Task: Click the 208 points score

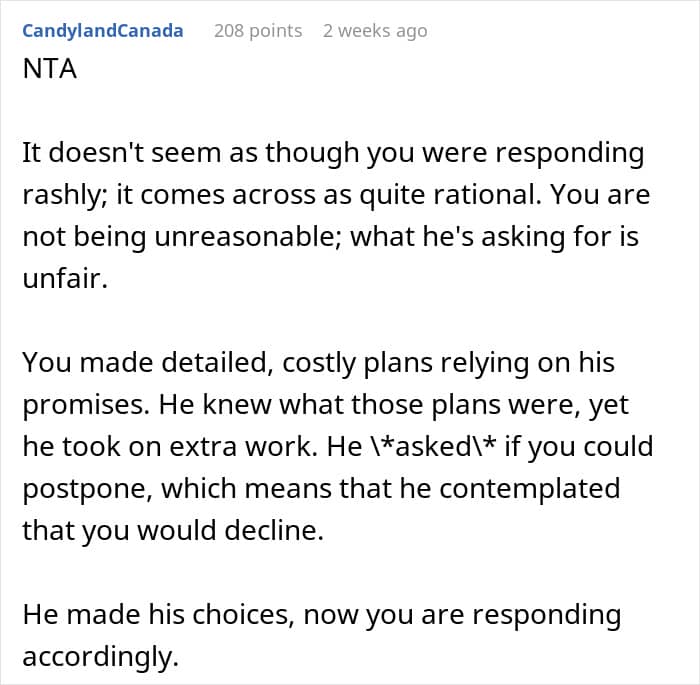Action: click(x=258, y=31)
